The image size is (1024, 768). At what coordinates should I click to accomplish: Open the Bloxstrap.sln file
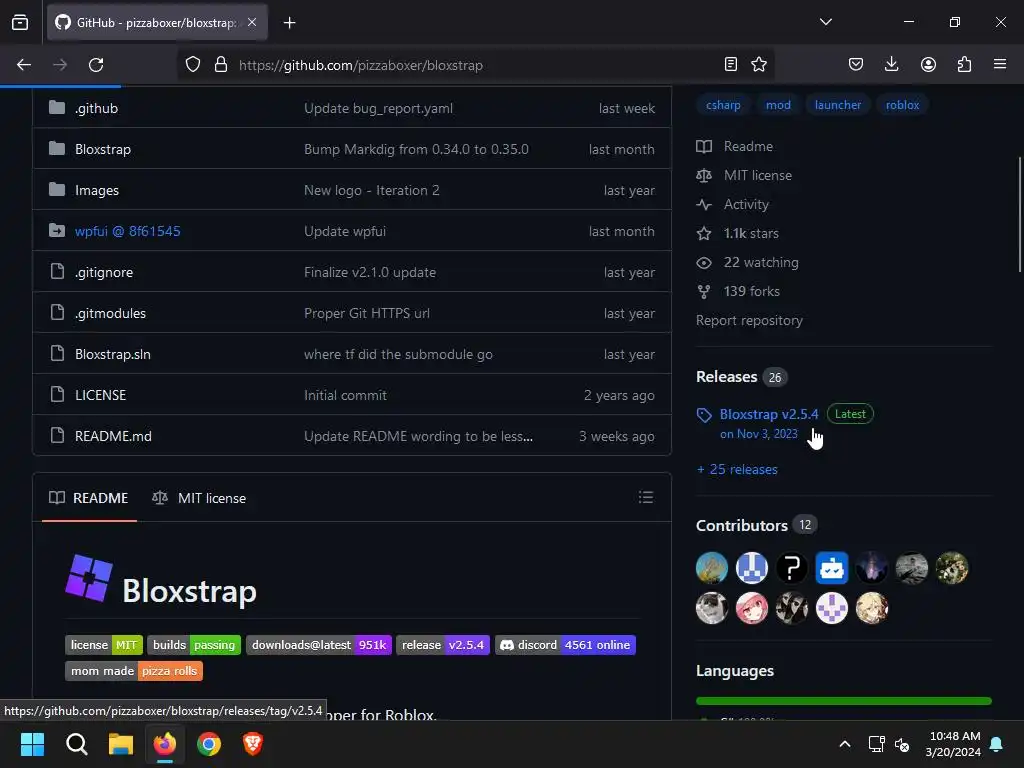coord(113,354)
